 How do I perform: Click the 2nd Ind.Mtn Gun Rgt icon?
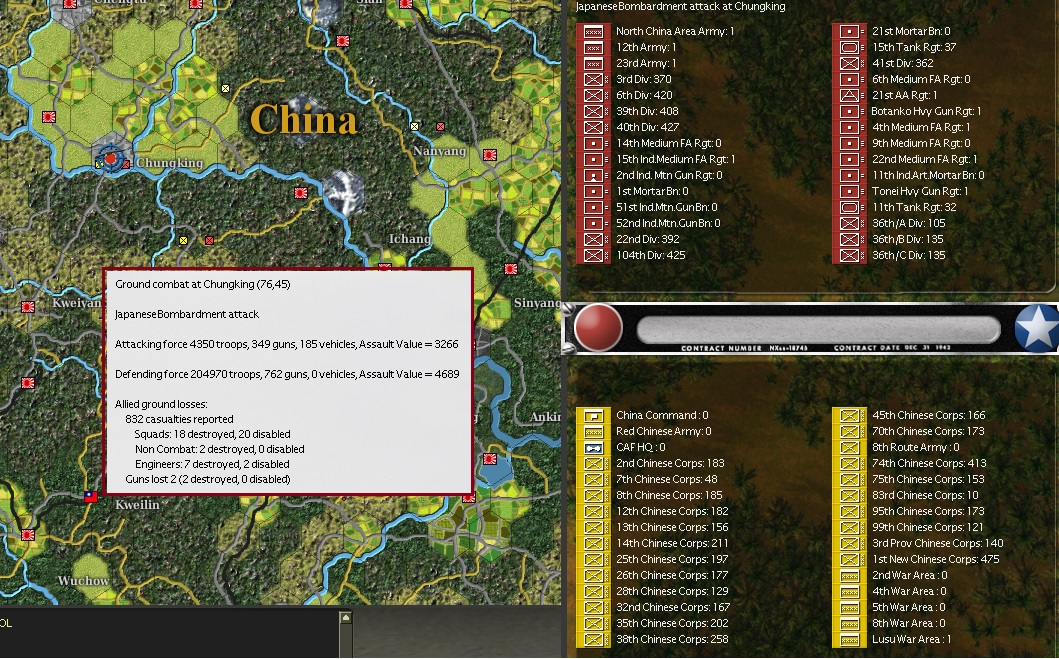(x=593, y=176)
